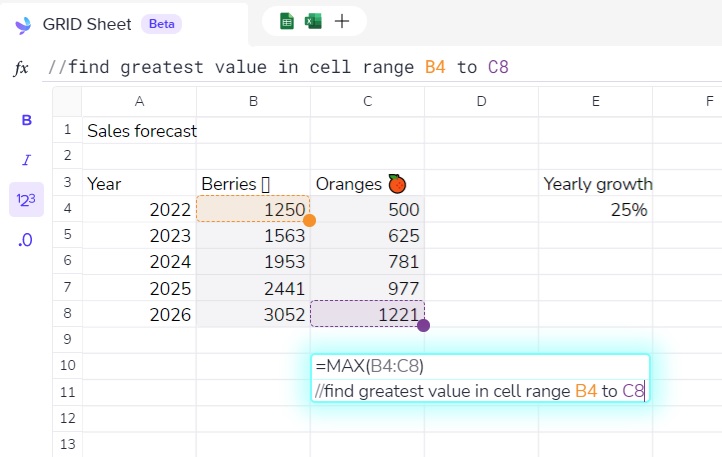Click the purple C8 range handle
The image size is (722, 457).
[x=423, y=325]
